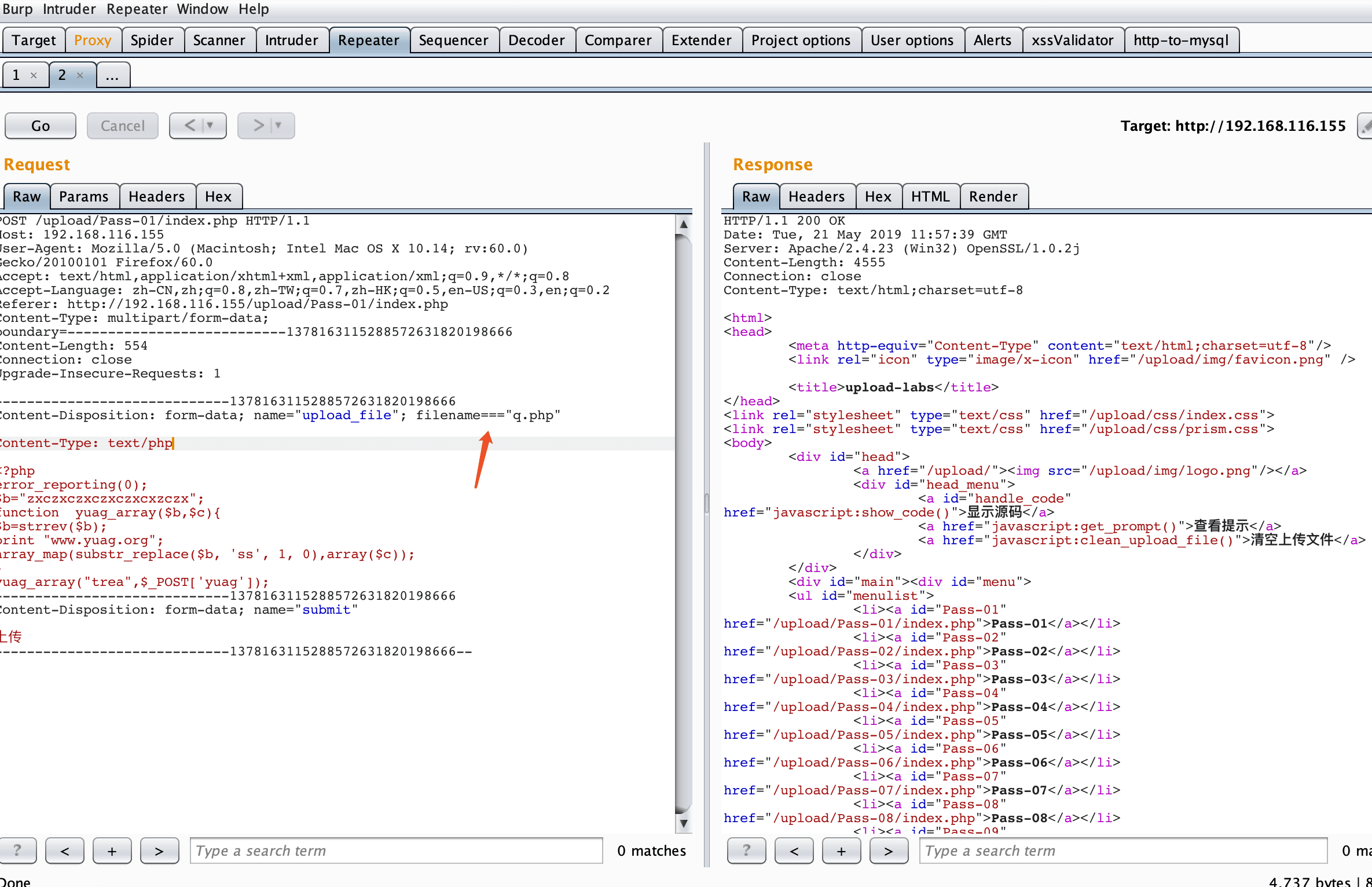Switch to the Decoder tab
Viewport: 1372px width, 887px height.
tap(537, 40)
